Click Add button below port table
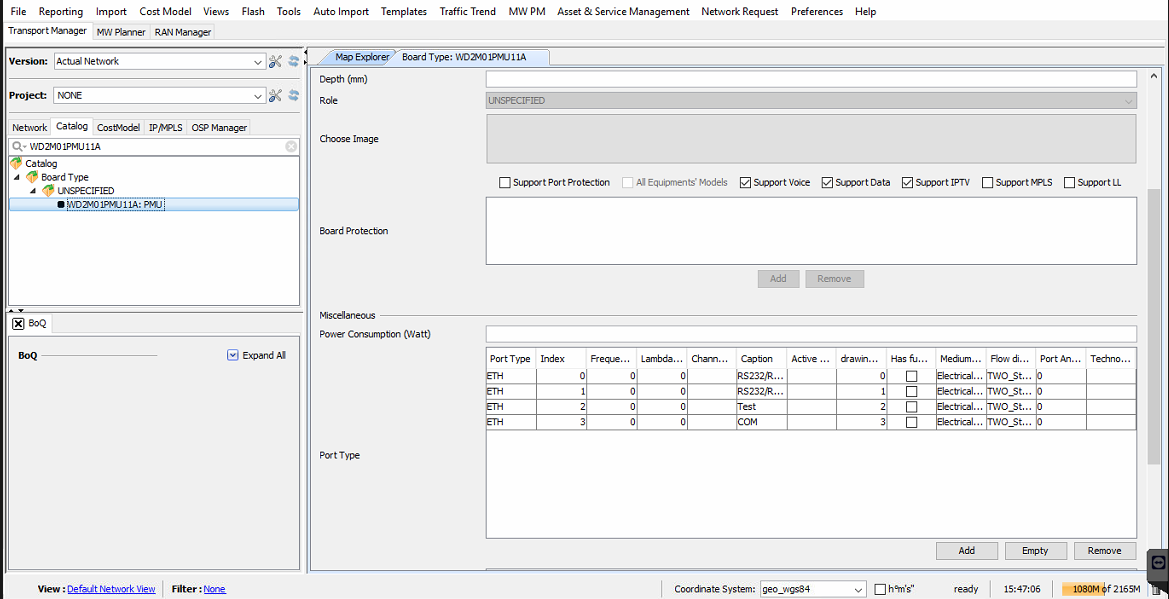The image size is (1169, 599). [x=966, y=551]
